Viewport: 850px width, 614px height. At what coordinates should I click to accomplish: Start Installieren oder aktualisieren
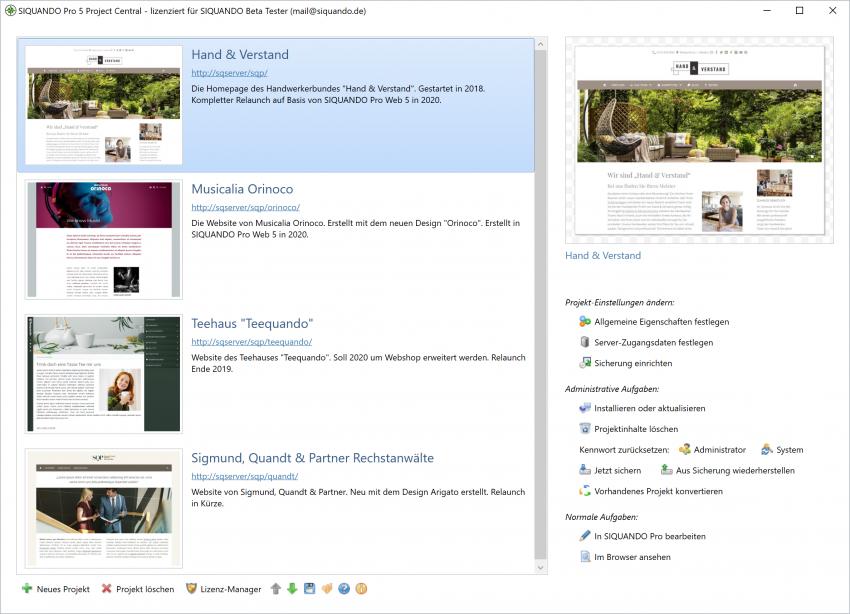pos(649,408)
